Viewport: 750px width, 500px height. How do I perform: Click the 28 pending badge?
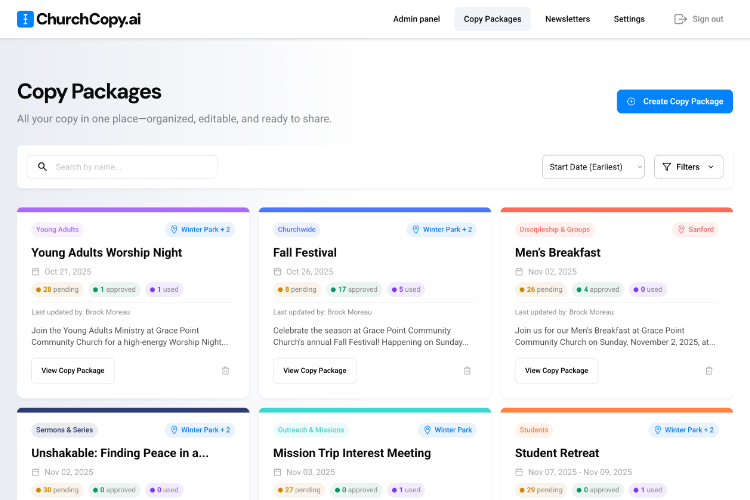click(x=57, y=289)
